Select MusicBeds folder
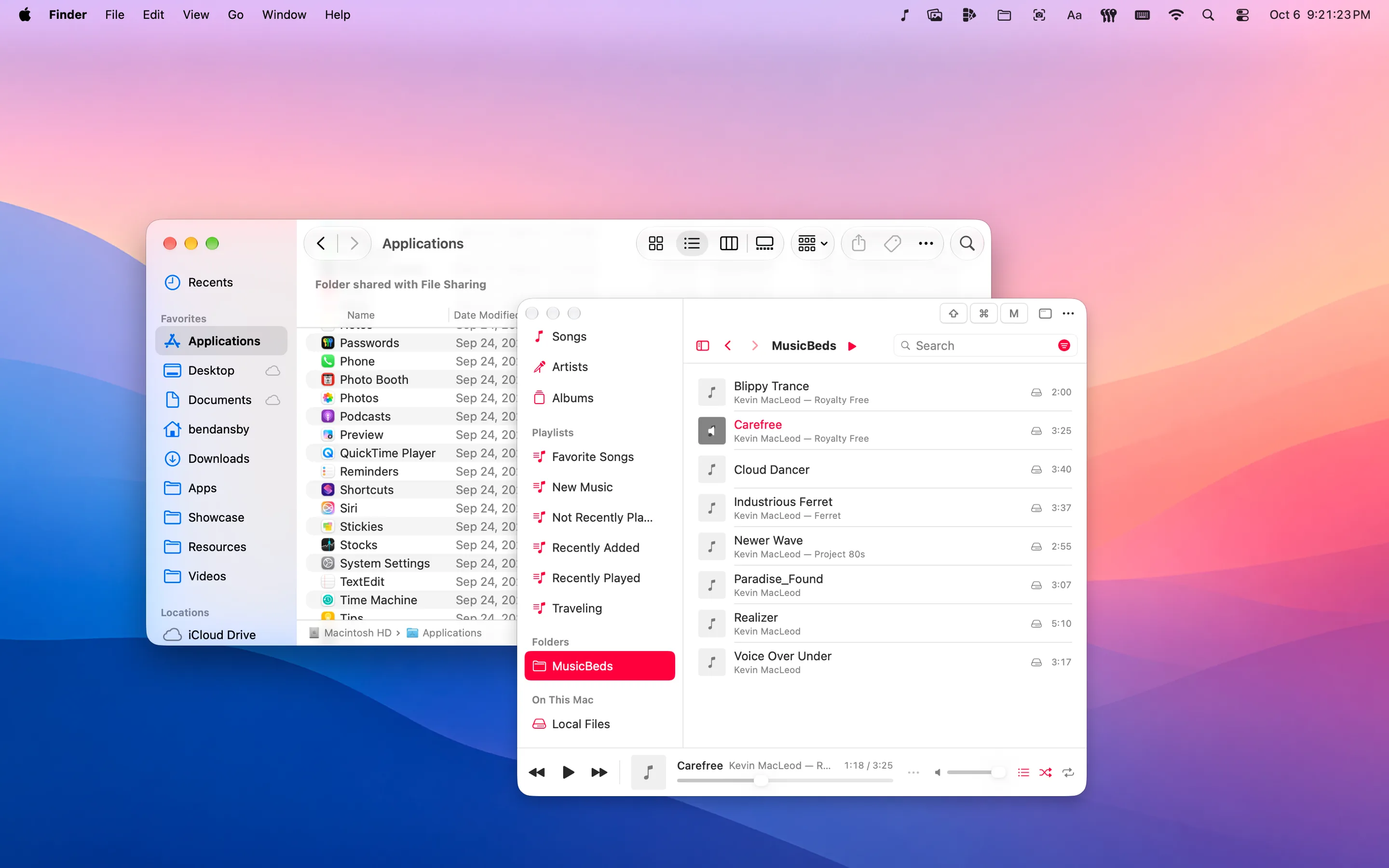The height and width of the screenshot is (868, 1389). tap(599, 666)
